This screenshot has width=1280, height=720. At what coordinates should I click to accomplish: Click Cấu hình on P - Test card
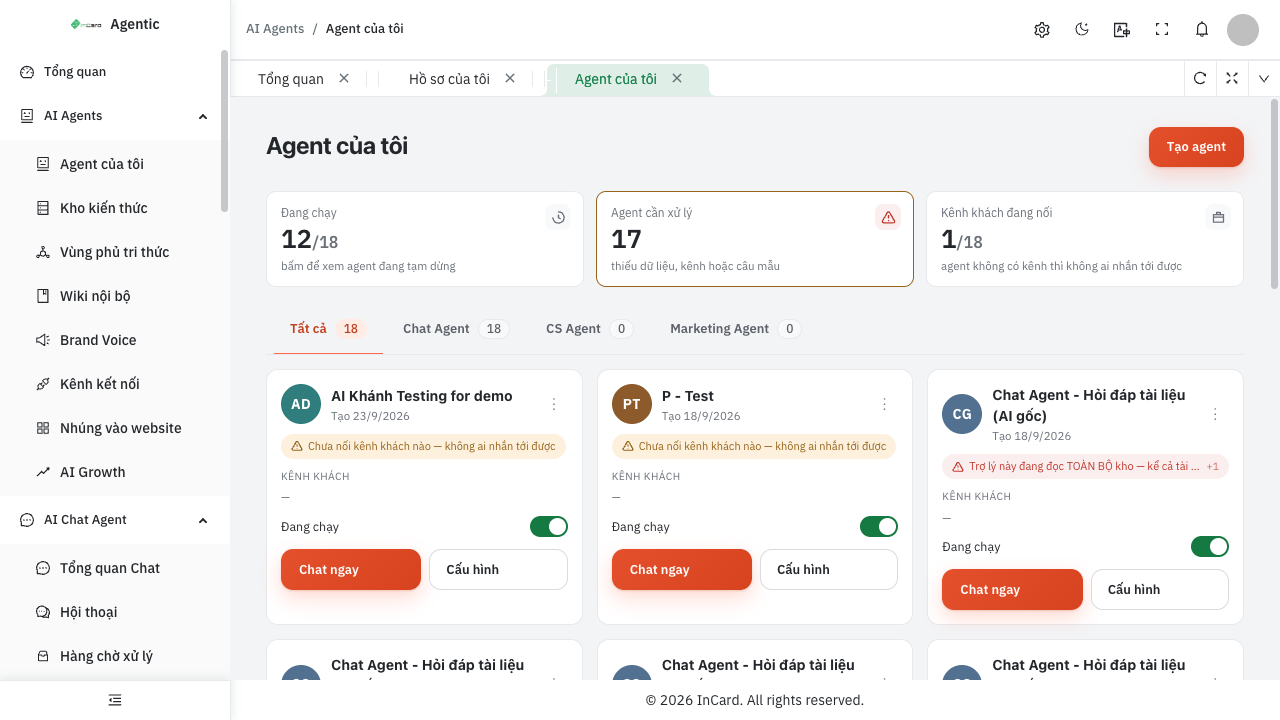pyautogui.click(x=829, y=569)
